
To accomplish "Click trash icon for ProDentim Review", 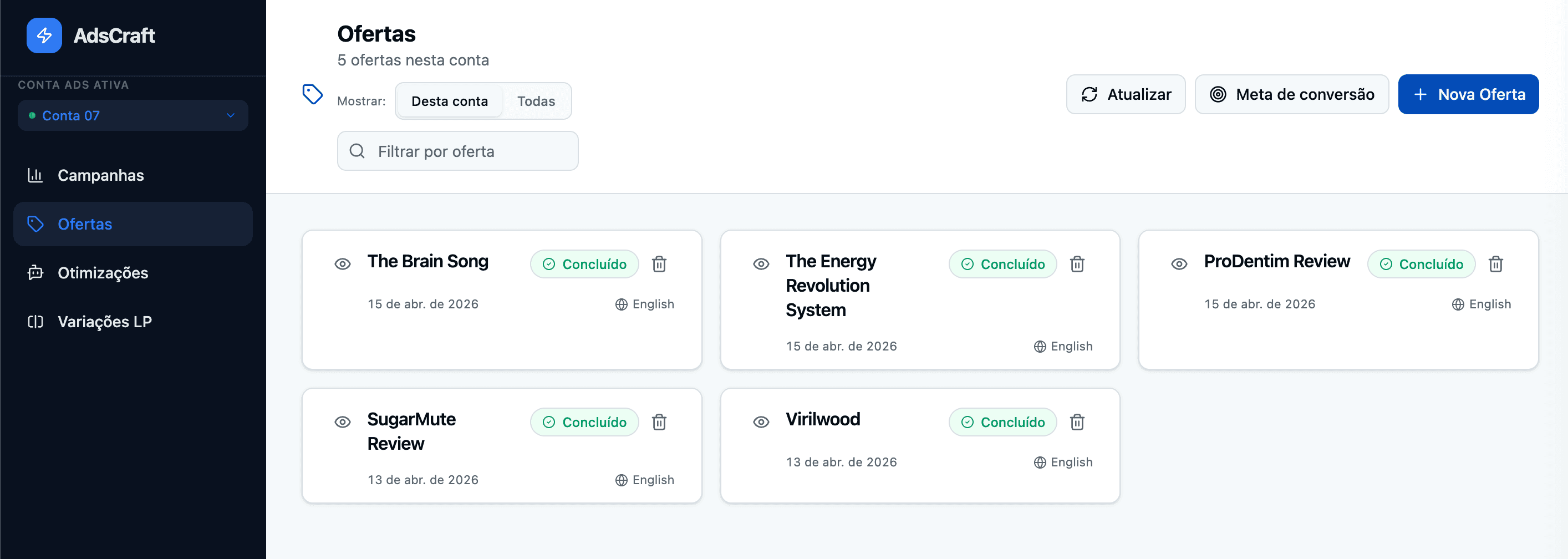I will (1495, 265).
